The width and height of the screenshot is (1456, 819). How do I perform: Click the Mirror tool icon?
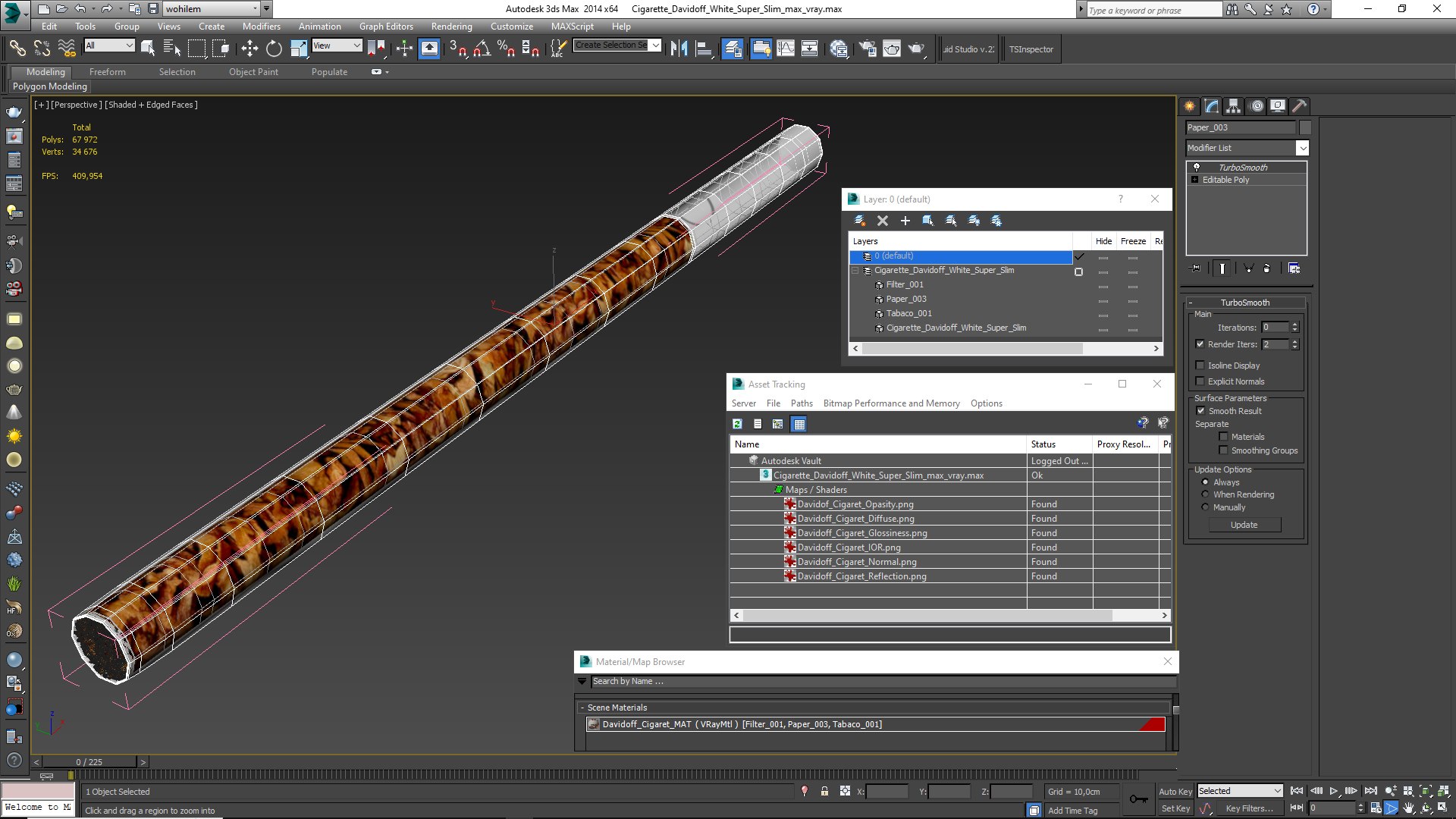[x=679, y=49]
